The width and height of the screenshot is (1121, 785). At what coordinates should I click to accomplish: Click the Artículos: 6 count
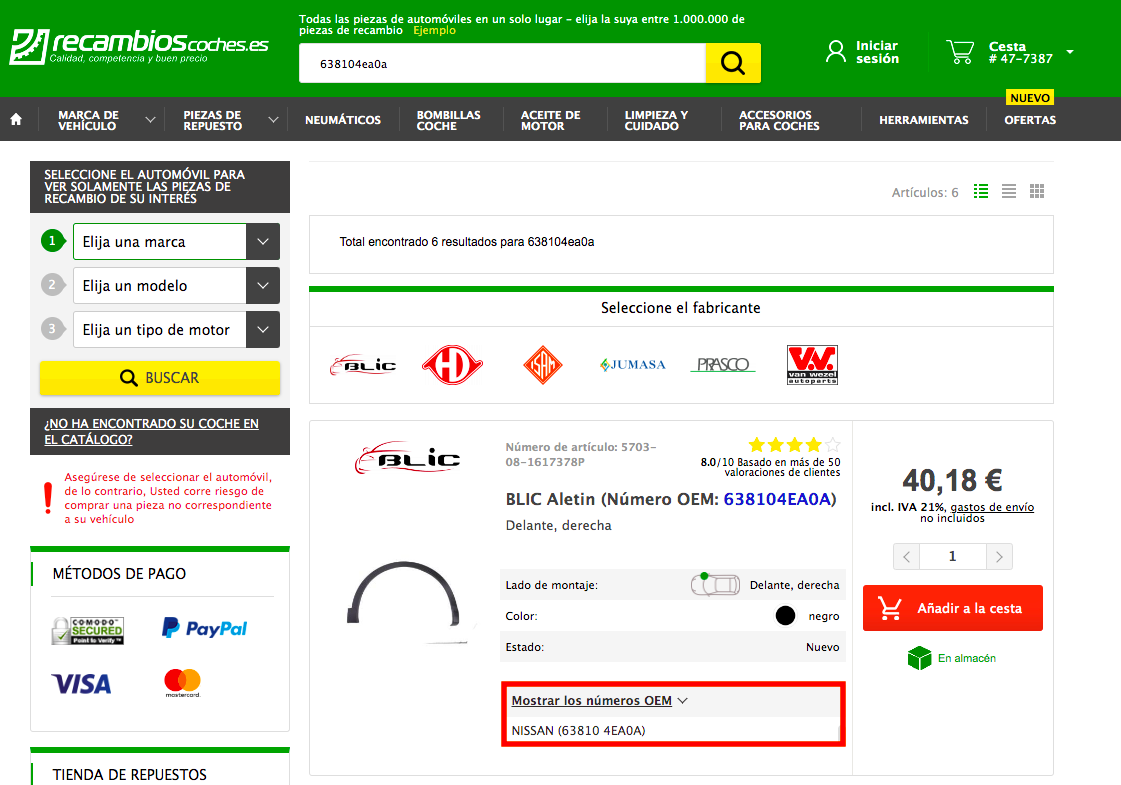click(x=925, y=192)
